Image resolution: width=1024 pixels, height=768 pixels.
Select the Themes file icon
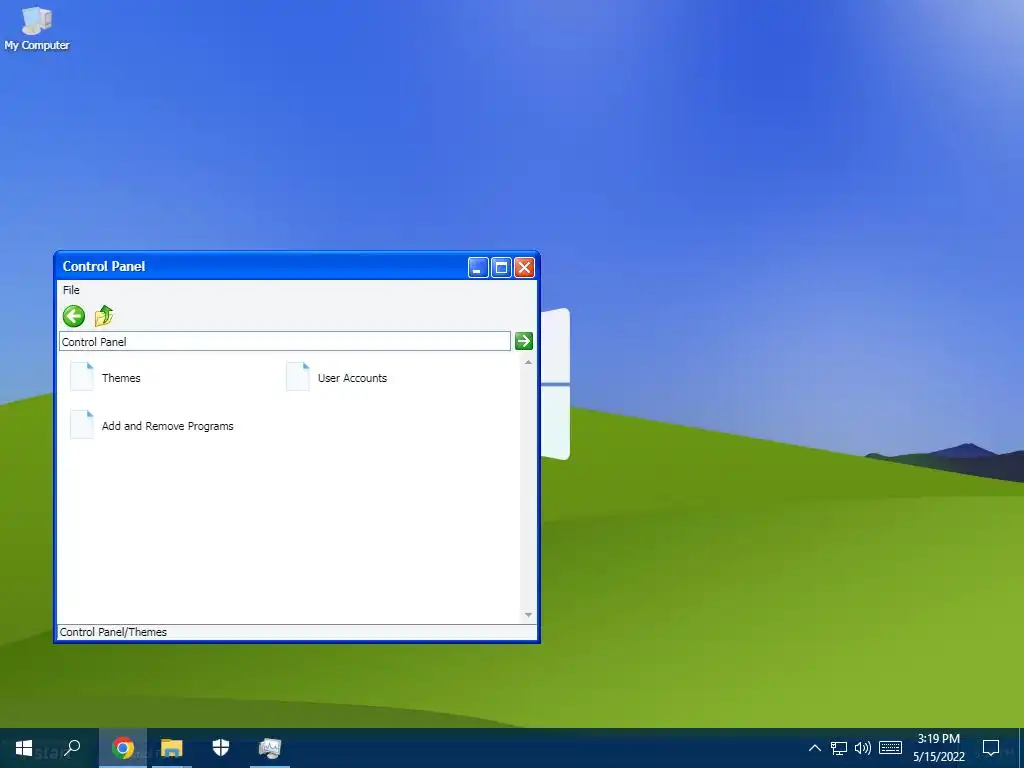tap(82, 377)
